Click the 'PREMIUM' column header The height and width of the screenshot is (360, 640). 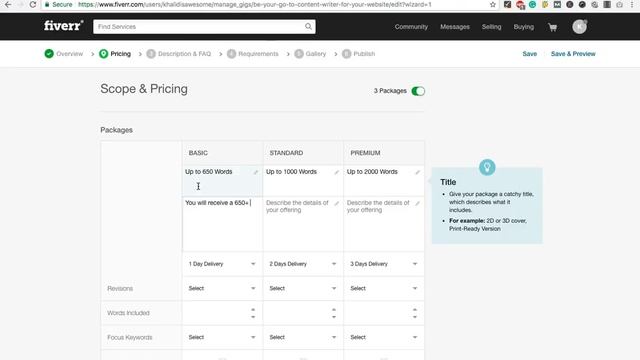(x=365, y=153)
